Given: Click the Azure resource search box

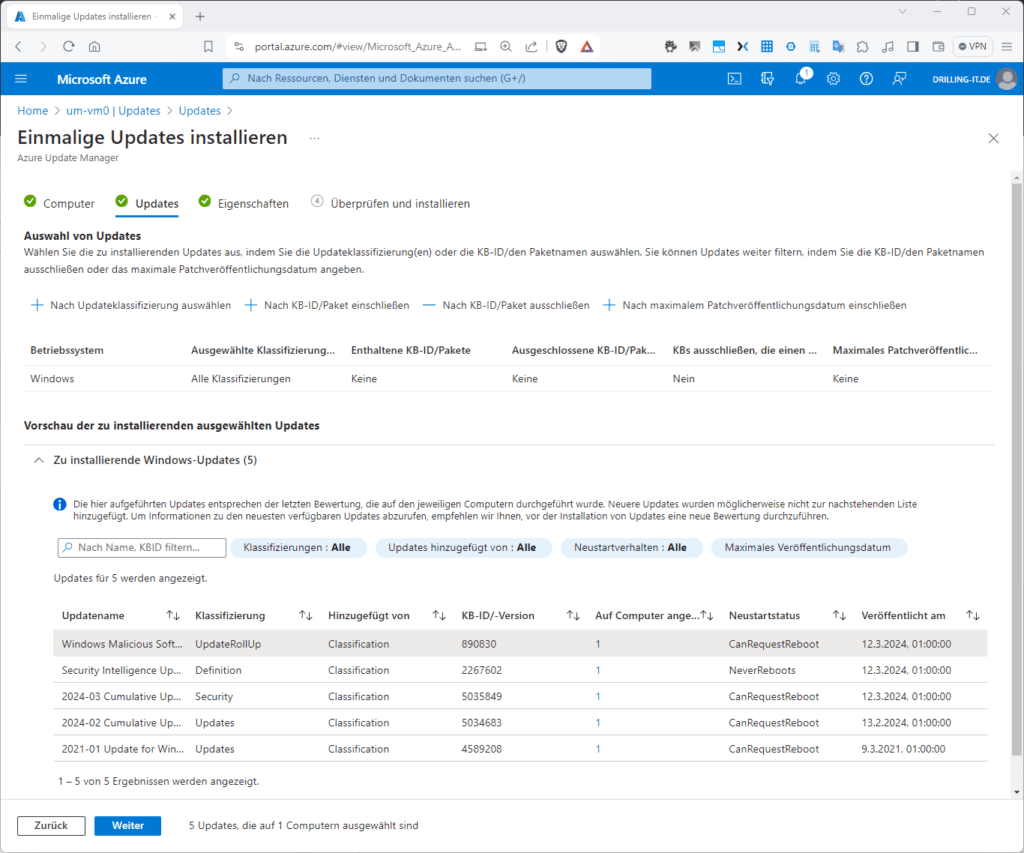Looking at the screenshot, I should coord(437,78).
